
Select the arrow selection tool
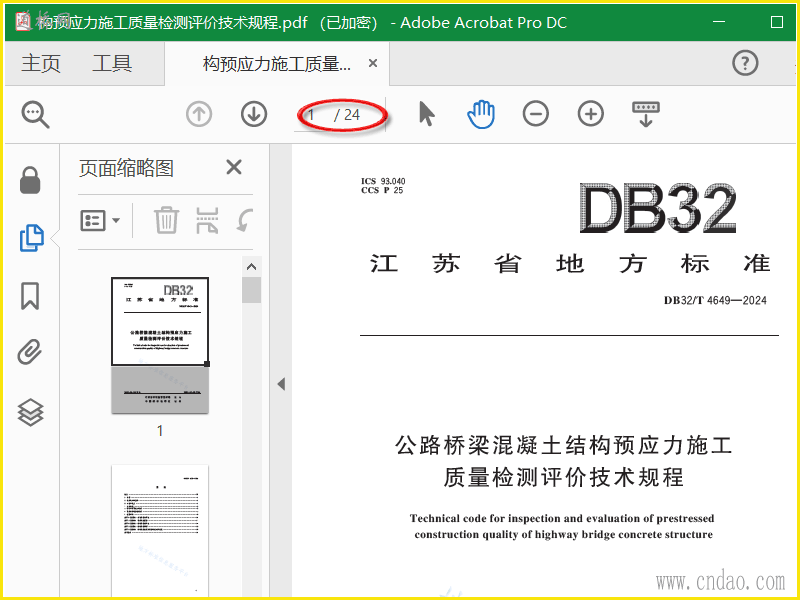[427, 113]
